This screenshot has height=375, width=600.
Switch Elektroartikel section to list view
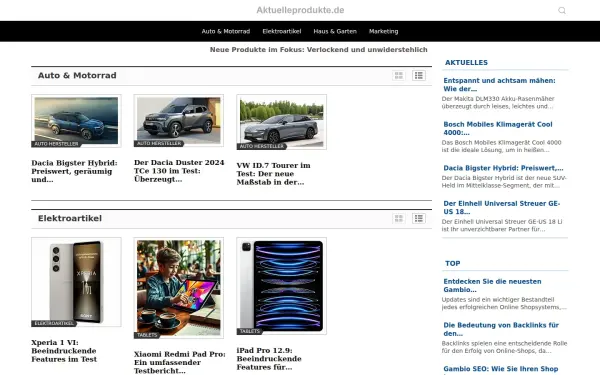point(419,218)
